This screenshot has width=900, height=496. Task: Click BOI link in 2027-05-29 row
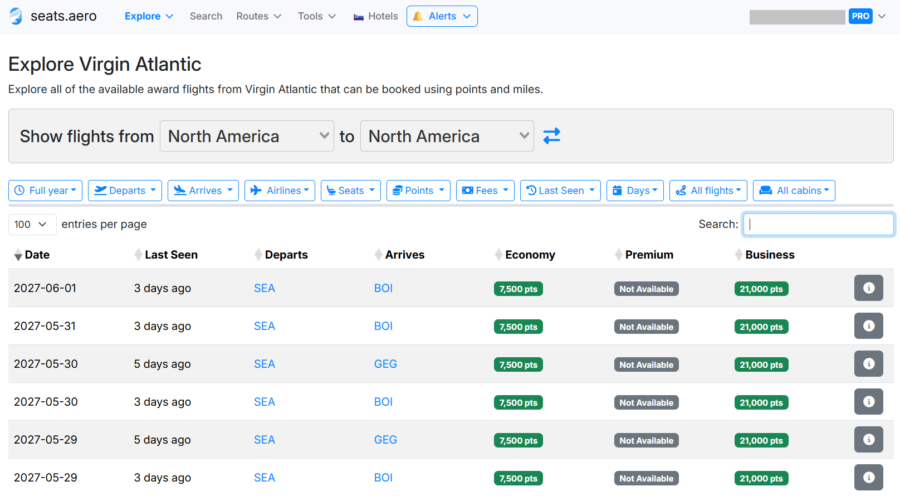pos(383,478)
